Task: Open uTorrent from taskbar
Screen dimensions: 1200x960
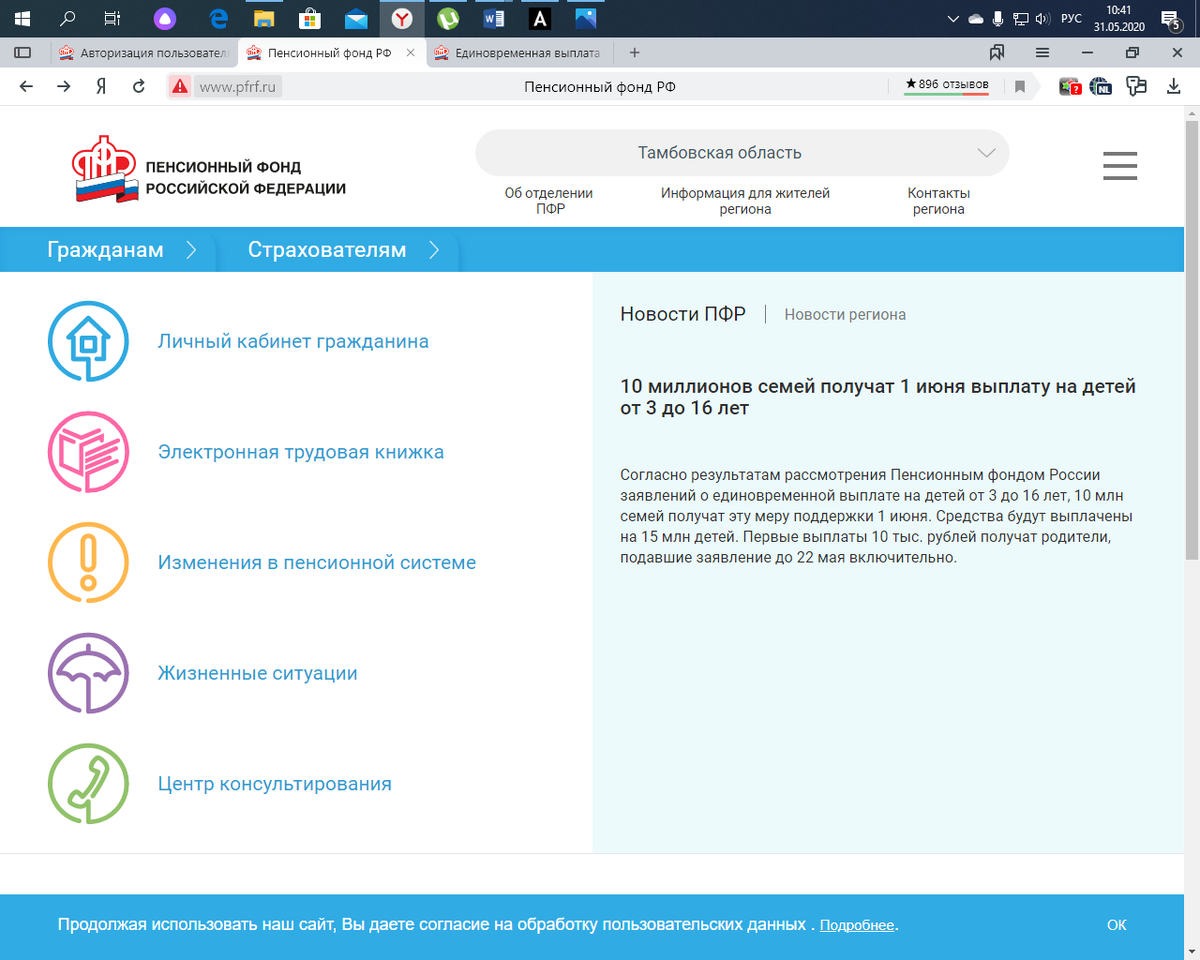Action: coord(448,18)
